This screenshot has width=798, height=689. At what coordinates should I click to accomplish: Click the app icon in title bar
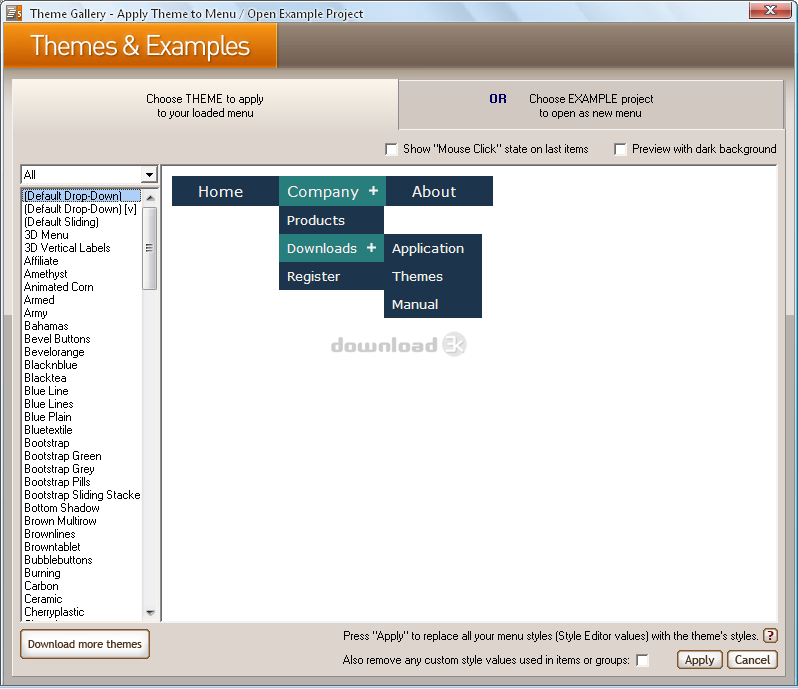[x=14, y=14]
